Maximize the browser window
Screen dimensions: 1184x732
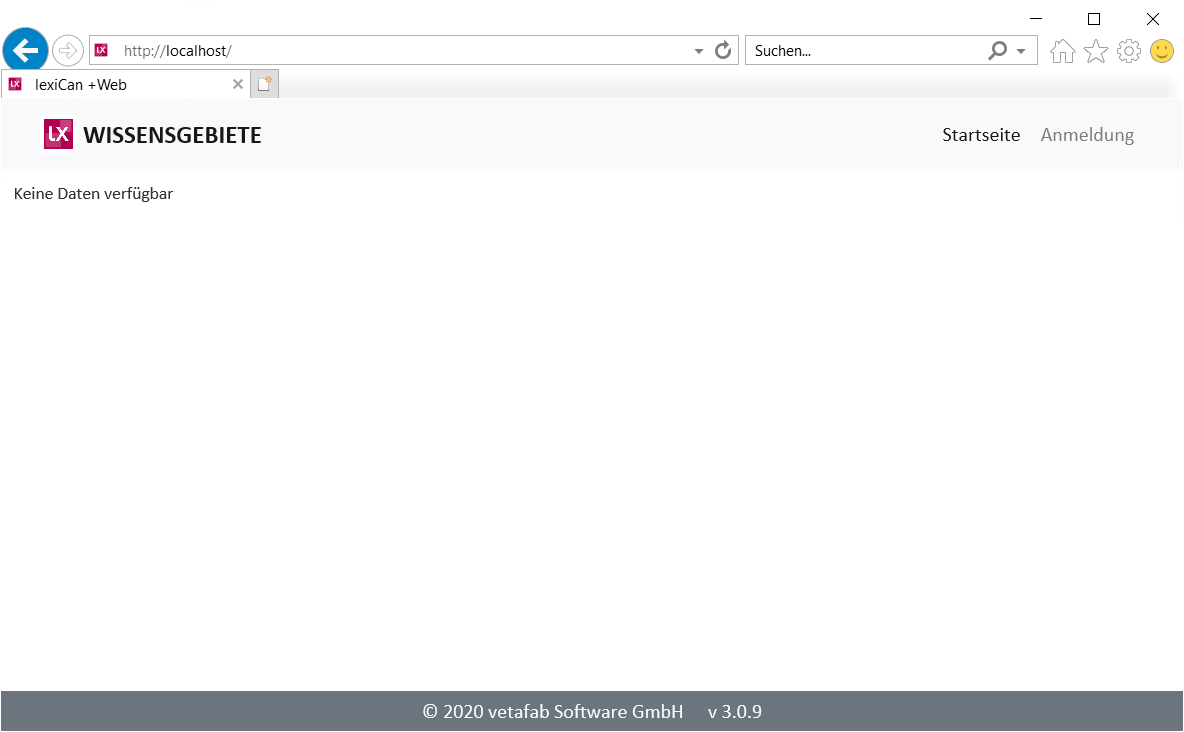coord(1094,19)
